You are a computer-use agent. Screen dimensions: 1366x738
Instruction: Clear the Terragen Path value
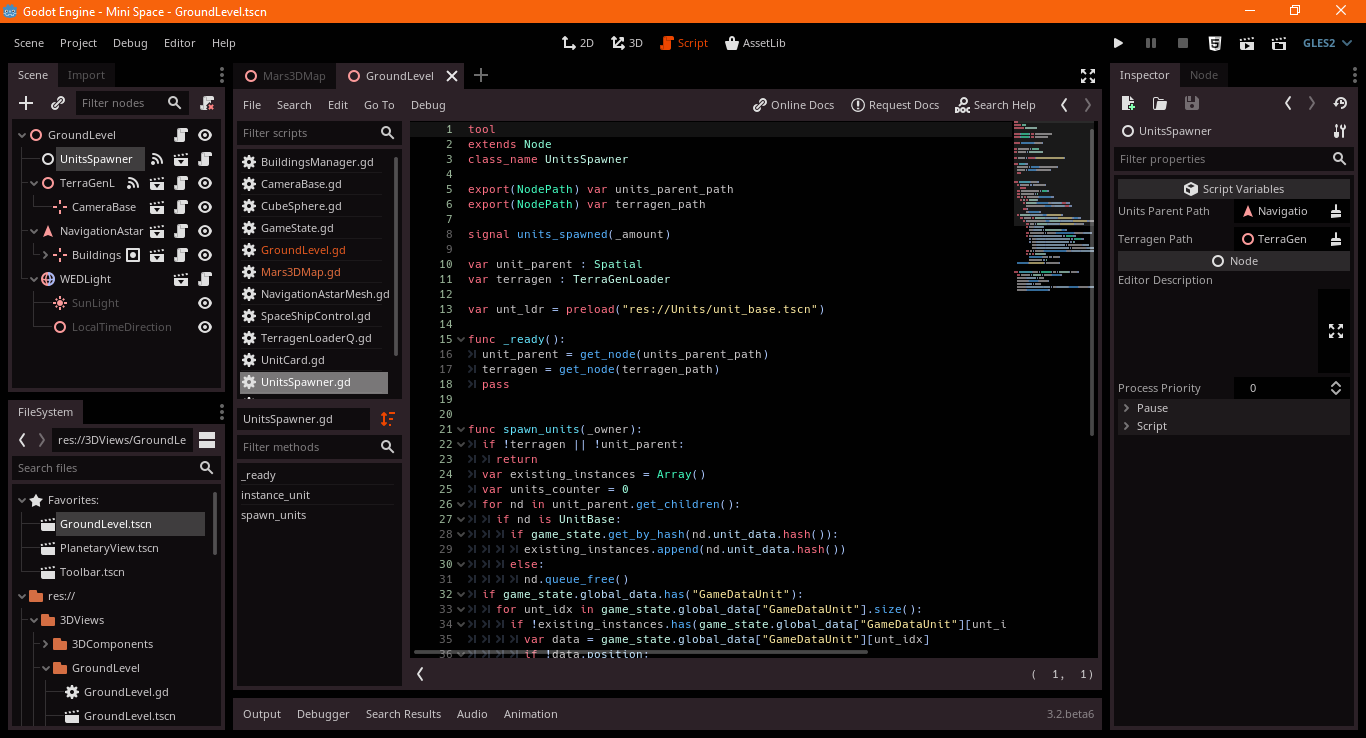(x=1336, y=239)
